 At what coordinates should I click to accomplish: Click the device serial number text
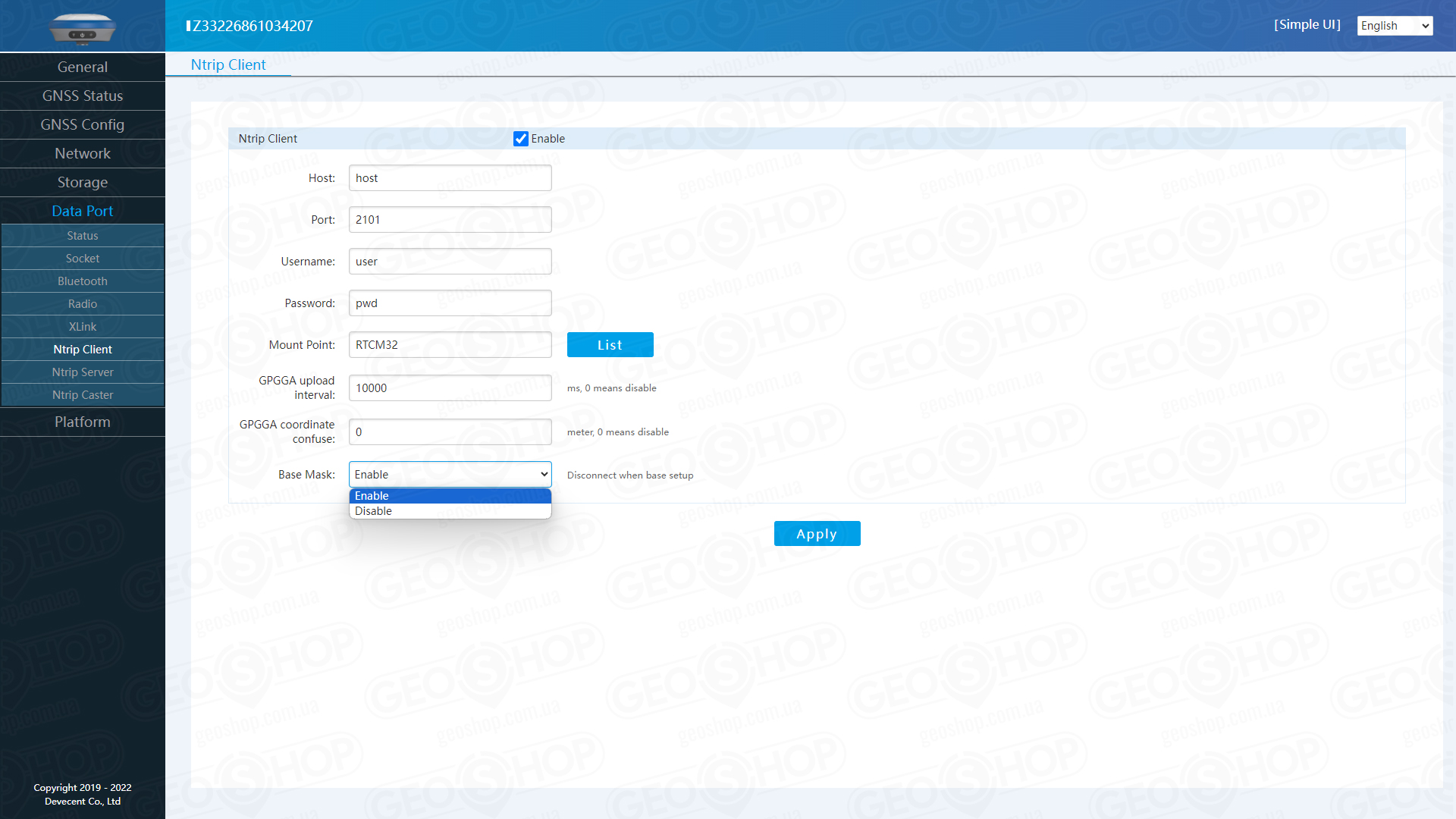coord(250,27)
